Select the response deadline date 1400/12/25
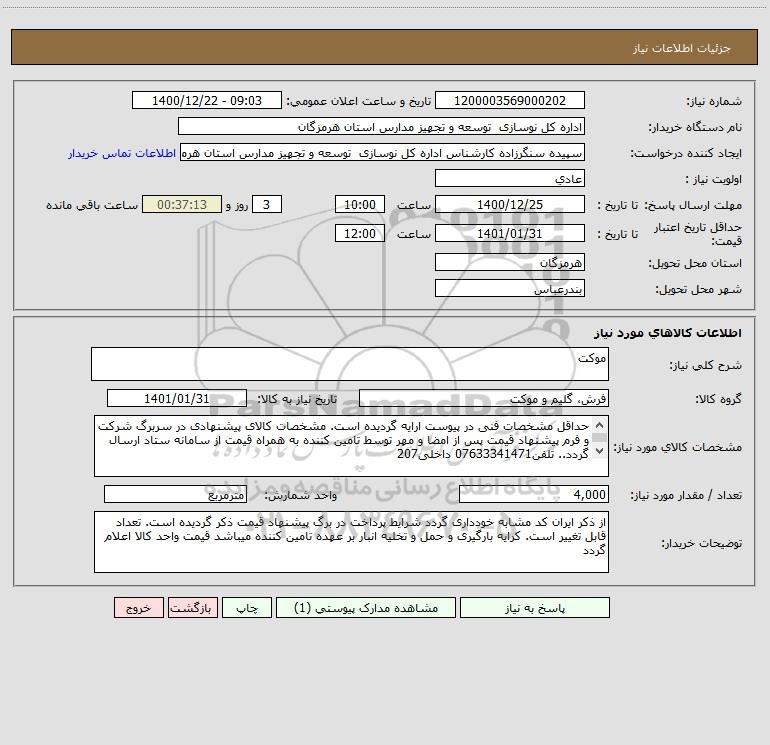Image resolution: width=770 pixels, height=745 pixels. tap(510, 205)
